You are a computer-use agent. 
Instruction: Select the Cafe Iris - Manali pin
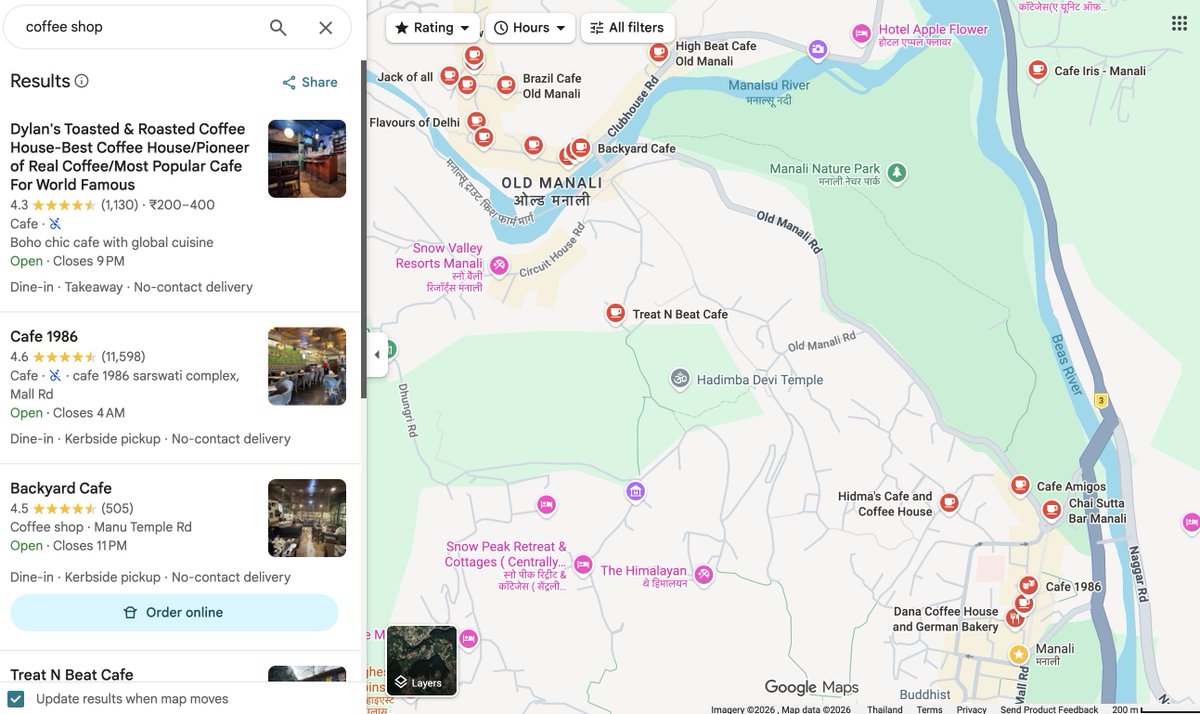point(1038,70)
